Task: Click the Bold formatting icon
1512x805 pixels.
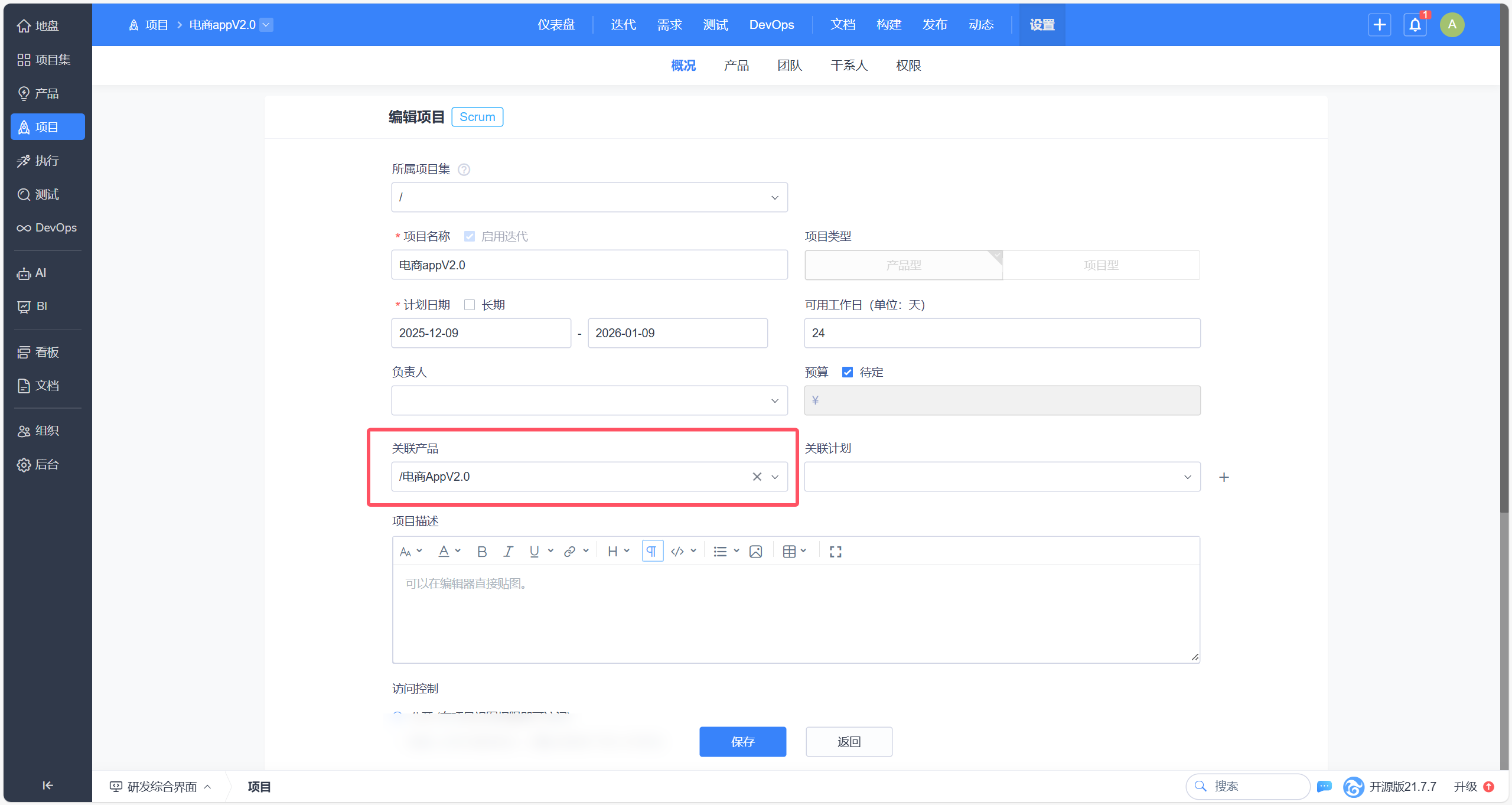Action: (x=482, y=552)
